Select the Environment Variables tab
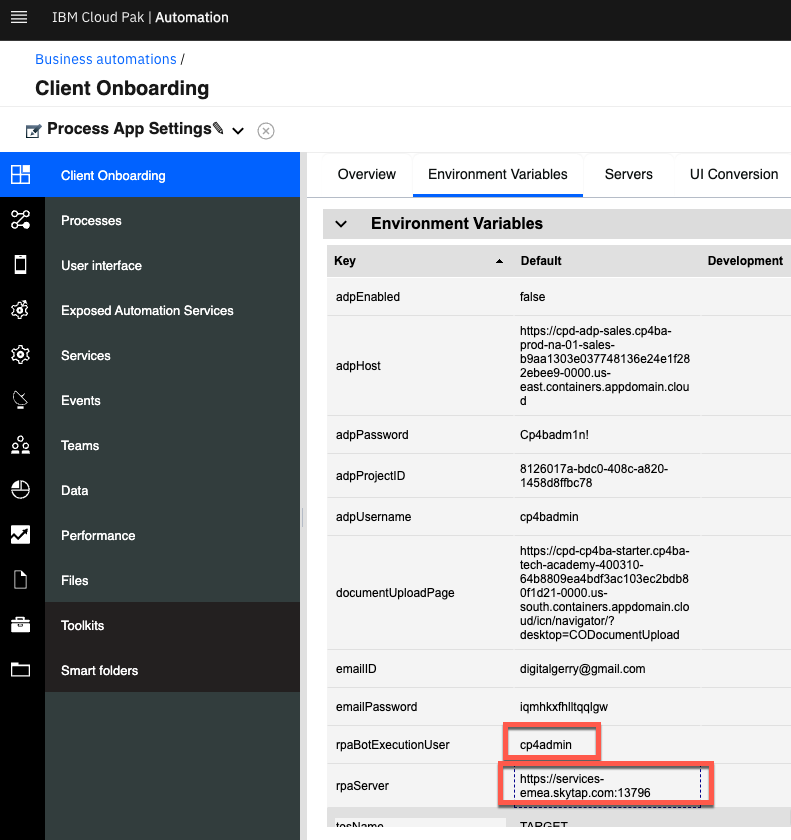Screen dimensions: 791x840 (498, 175)
